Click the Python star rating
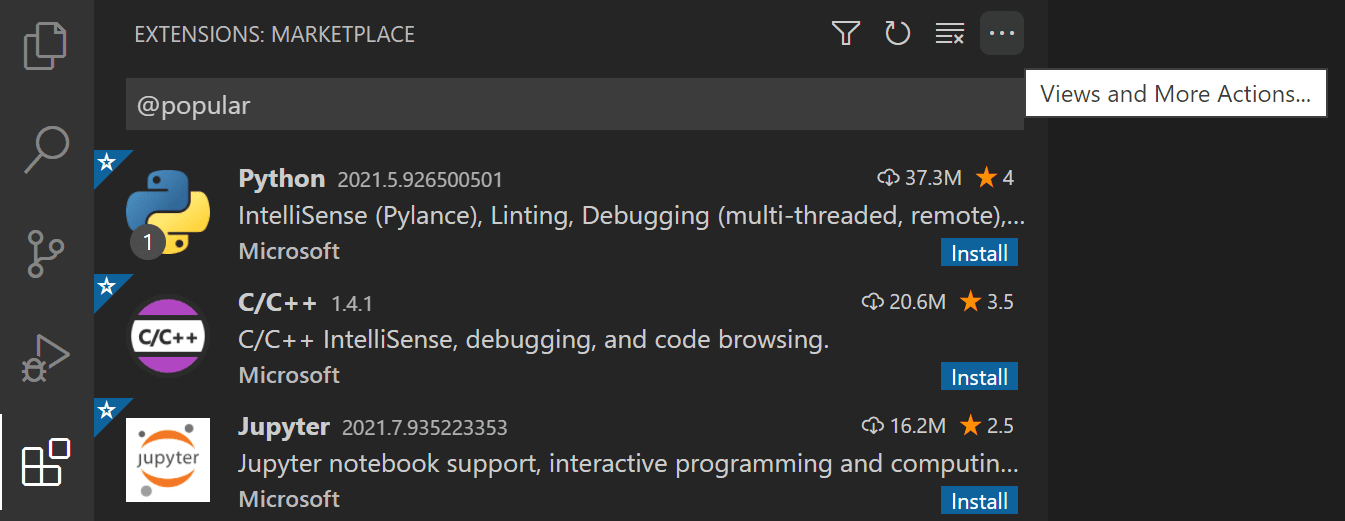Screen dimensions: 1345x521 [995, 178]
